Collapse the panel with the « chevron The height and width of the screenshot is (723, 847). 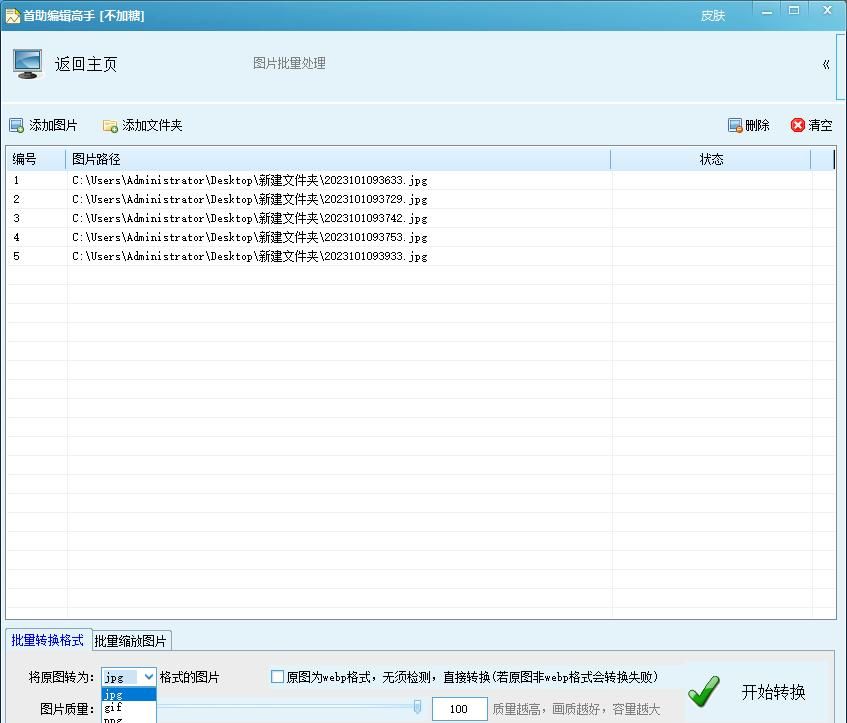pyautogui.click(x=826, y=65)
